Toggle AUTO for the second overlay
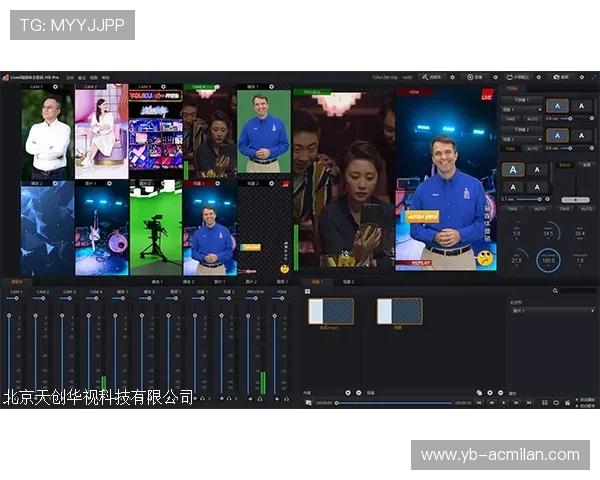 pyautogui.click(x=533, y=148)
